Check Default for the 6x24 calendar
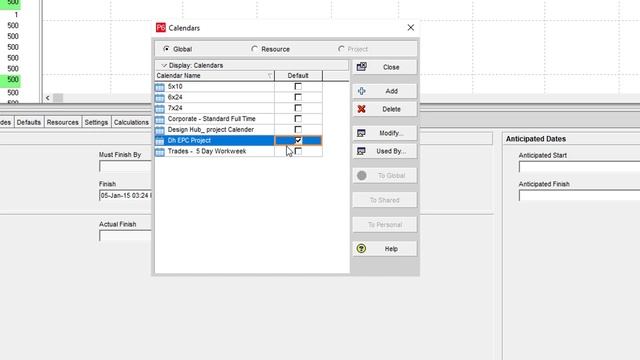The height and width of the screenshot is (360, 640). coord(298,97)
